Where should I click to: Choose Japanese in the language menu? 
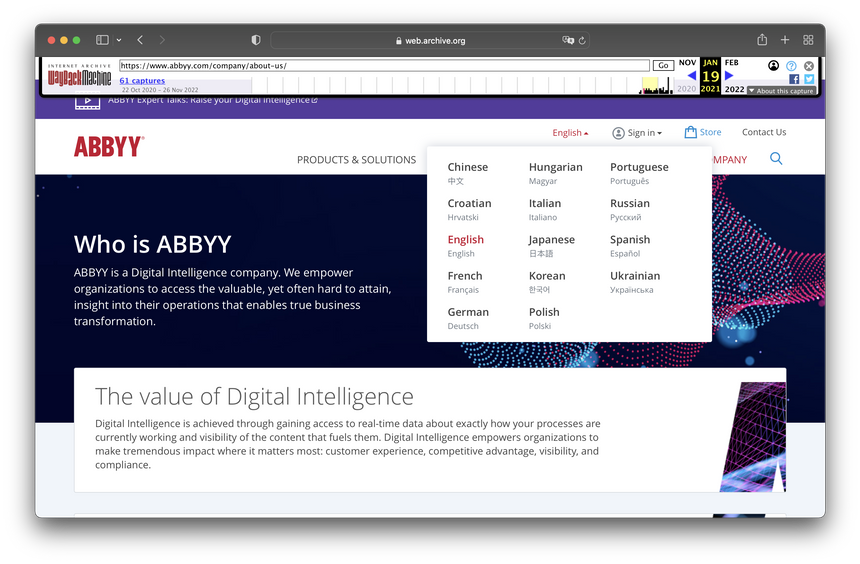tap(552, 240)
